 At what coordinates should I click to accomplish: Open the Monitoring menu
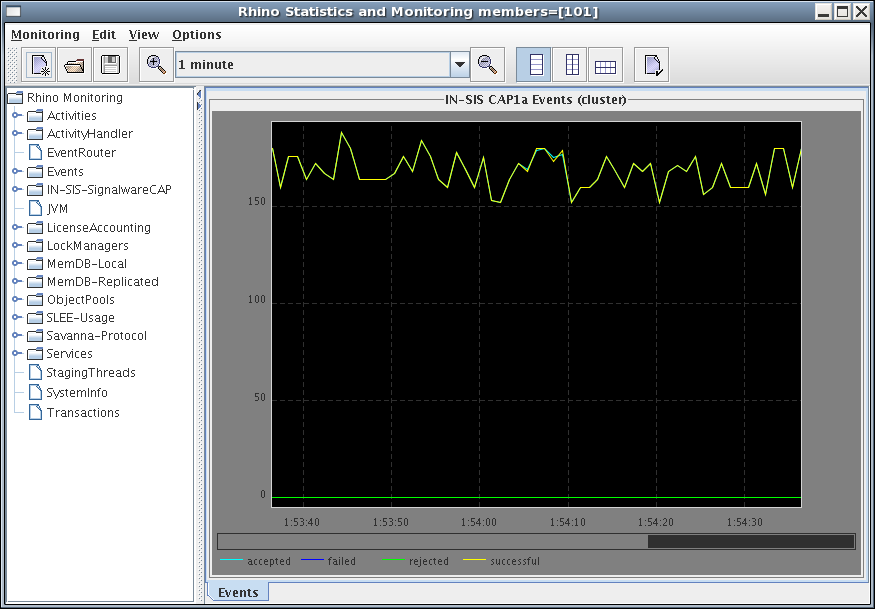[x=45, y=35]
